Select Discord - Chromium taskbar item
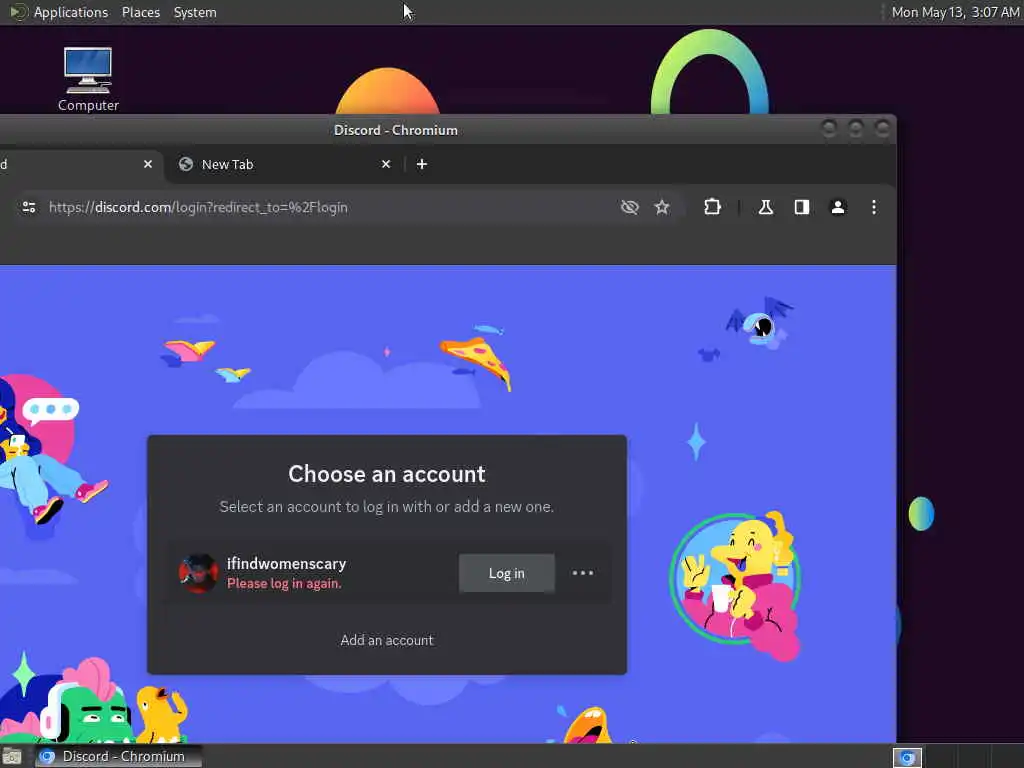Screen dimensions: 1024x768 [x=118, y=756]
